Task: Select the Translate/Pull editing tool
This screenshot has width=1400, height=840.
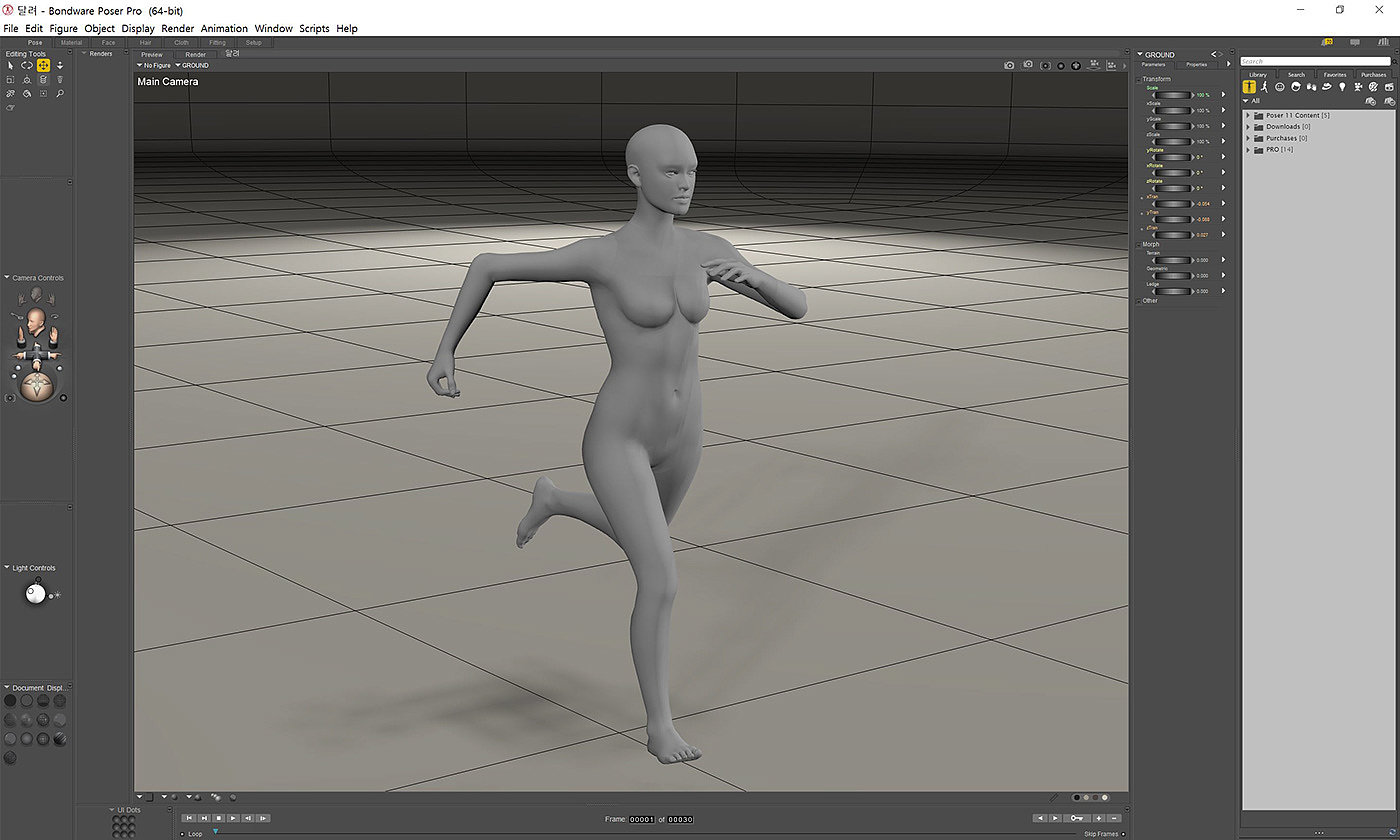Action: 43,65
